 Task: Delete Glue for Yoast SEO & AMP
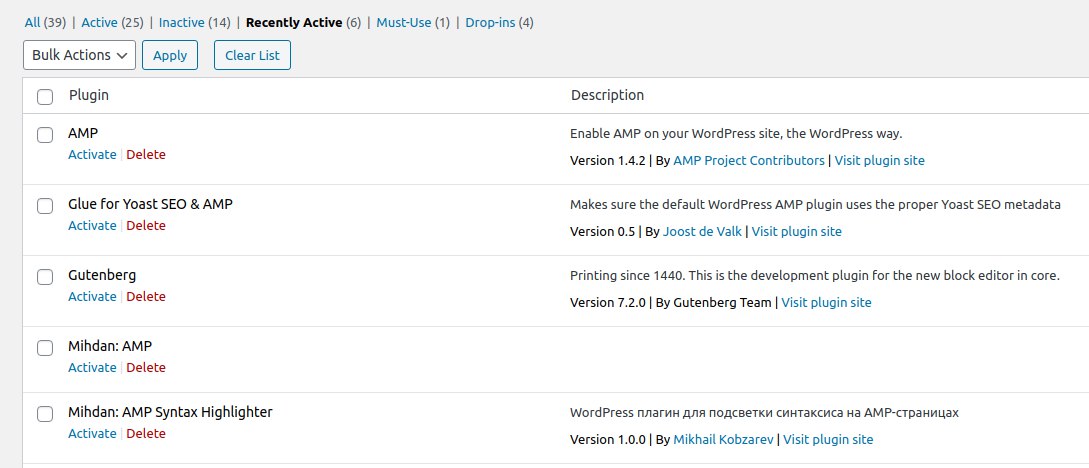[146, 226]
